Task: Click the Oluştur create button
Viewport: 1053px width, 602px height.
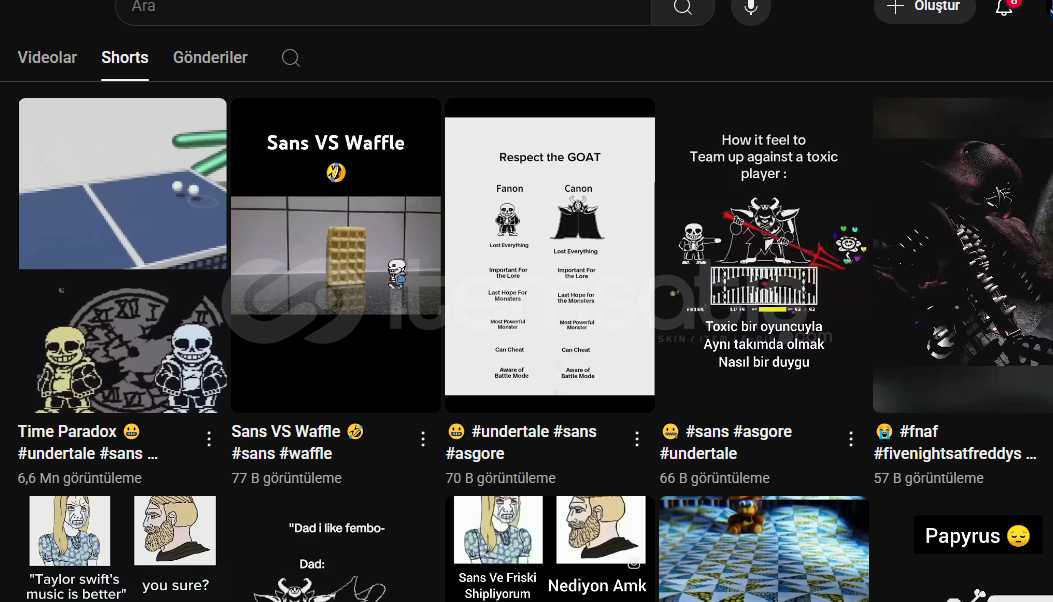Action: point(924,8)
